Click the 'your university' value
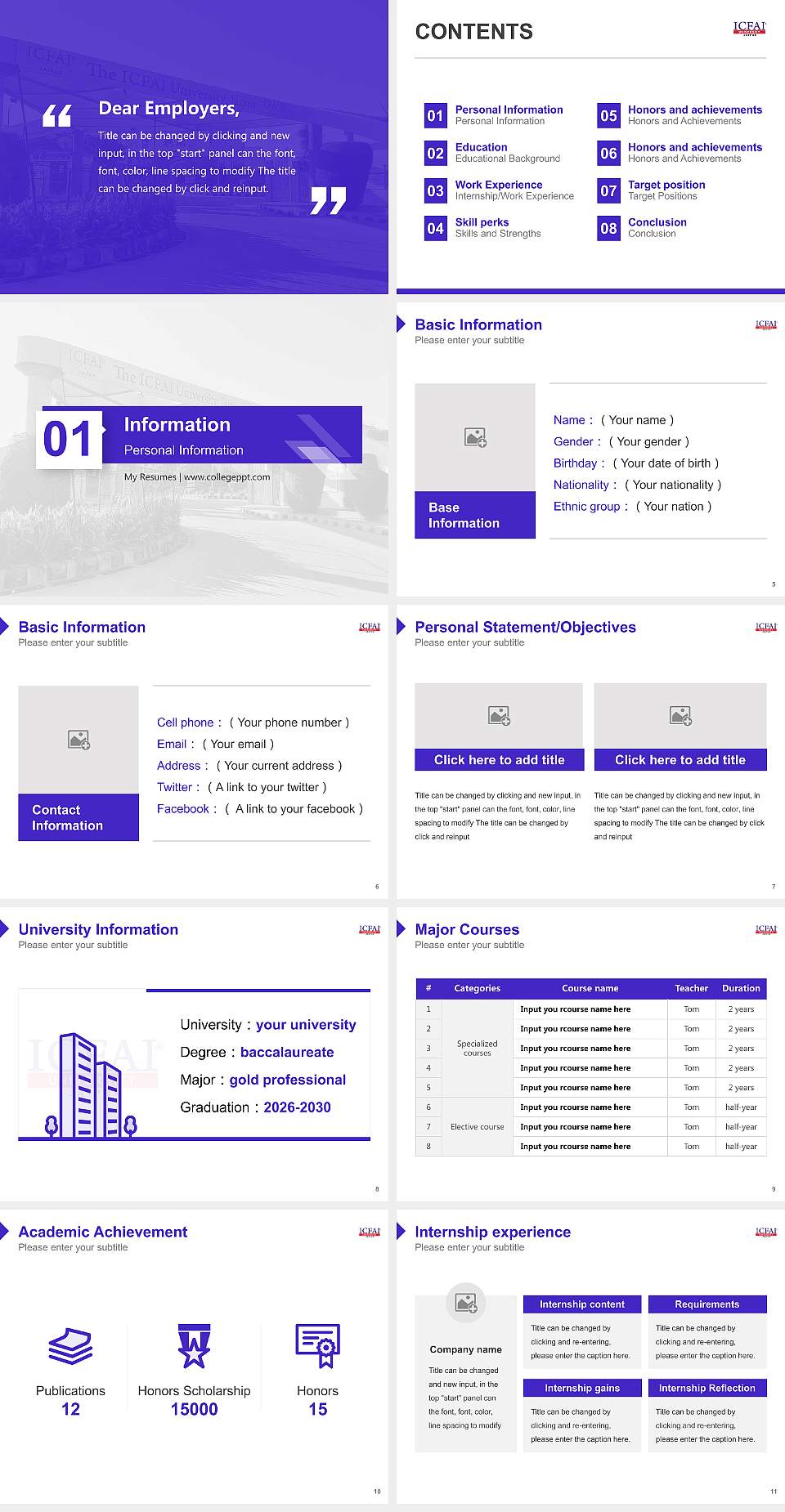The image size is (785, 1512). click(306, 1025)
